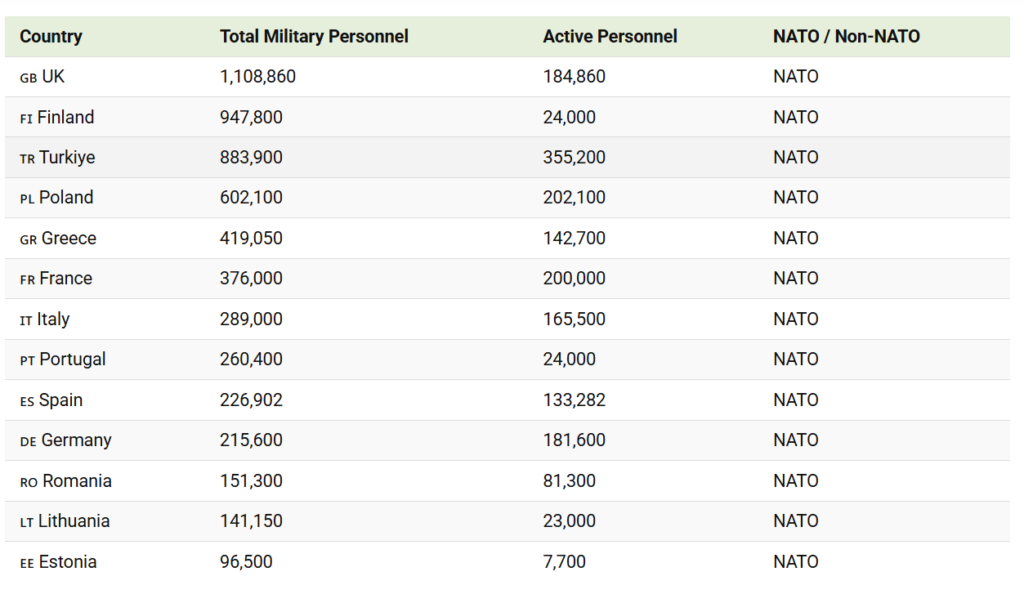1024x603 pixels.
Task: Click the FR code beside France
Action: (27, 280)
